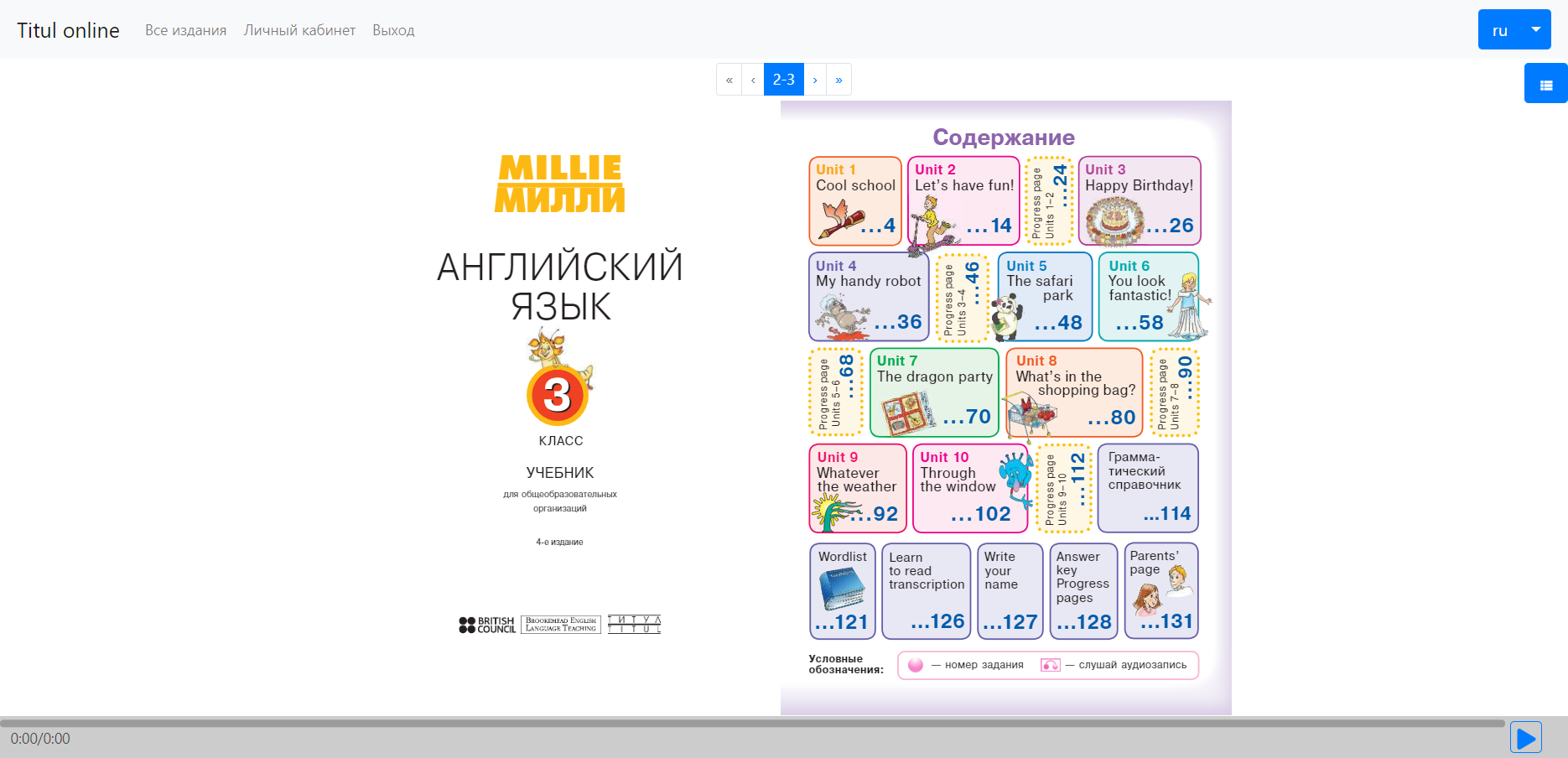Click the Unit 3 birthday cake picture

(x=1114, y=221)
